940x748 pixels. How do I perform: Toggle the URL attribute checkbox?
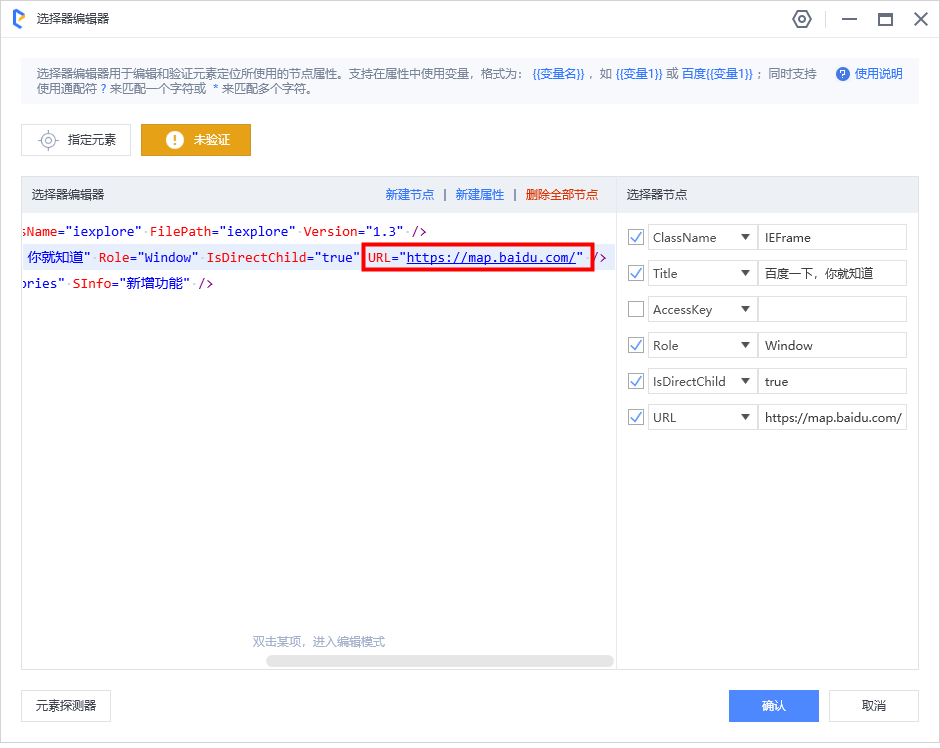click(x=635, y=417)
